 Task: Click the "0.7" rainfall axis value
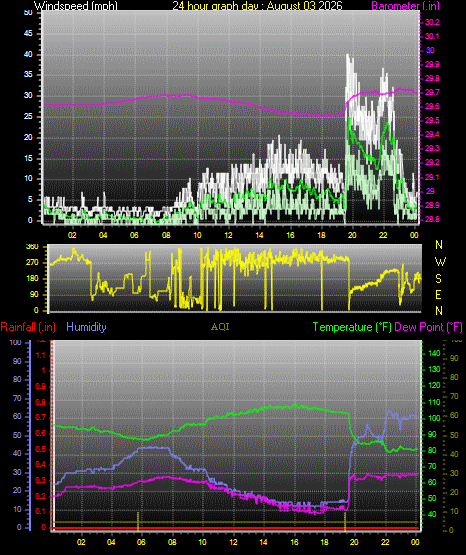[x=41, y=417]
